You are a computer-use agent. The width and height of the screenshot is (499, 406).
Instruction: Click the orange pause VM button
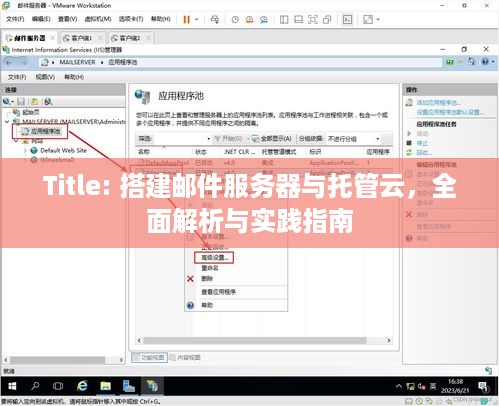(x=186, y=20)
